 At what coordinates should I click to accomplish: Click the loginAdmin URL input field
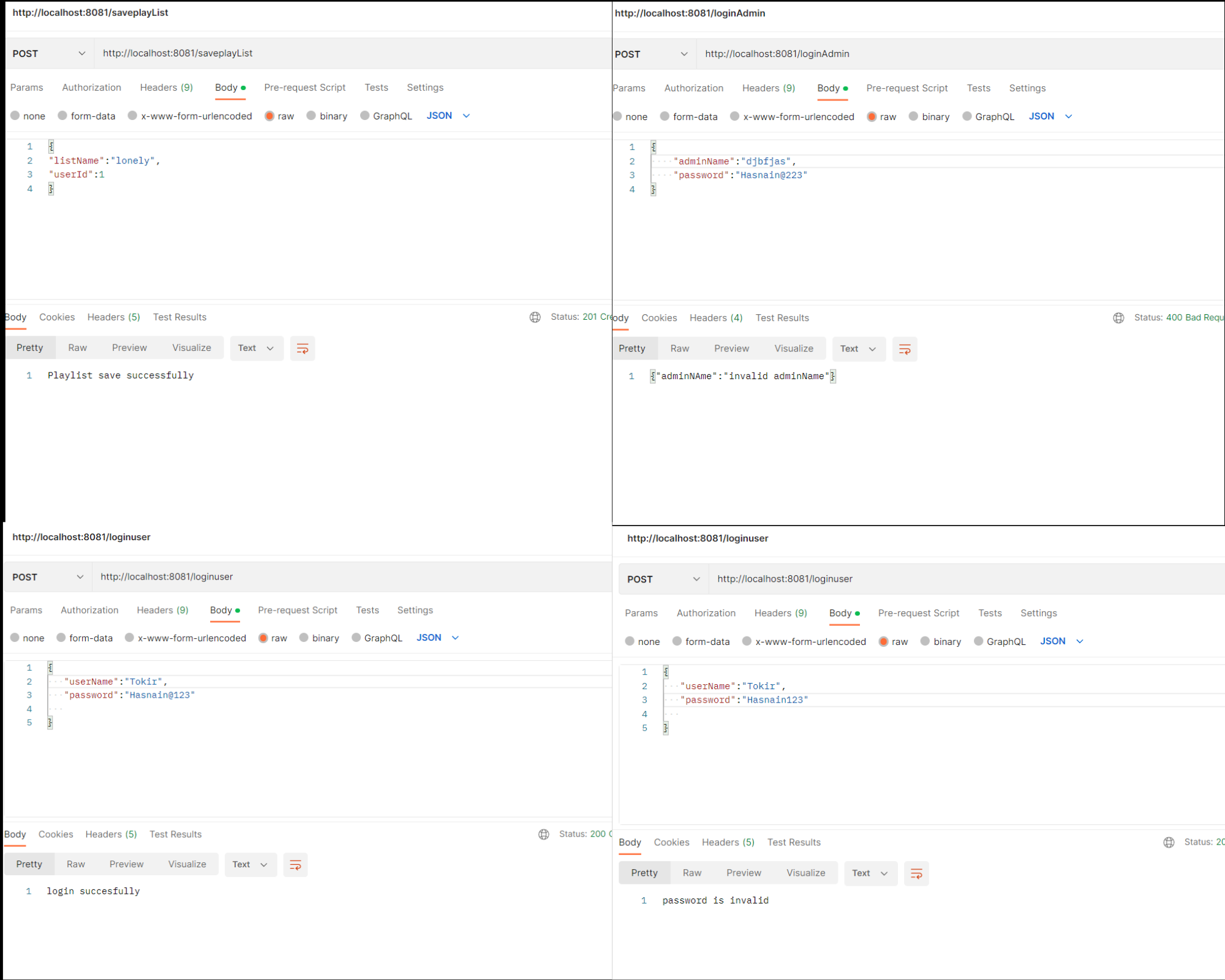coord(962,54)
